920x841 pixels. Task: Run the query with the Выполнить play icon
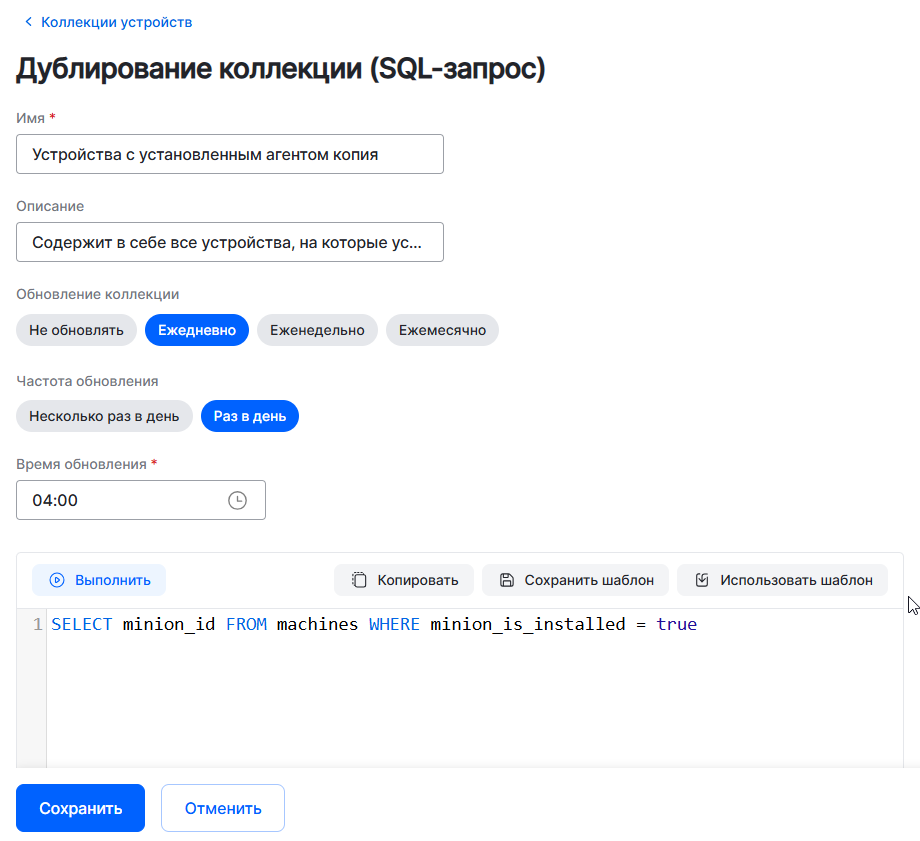[57, 580]
